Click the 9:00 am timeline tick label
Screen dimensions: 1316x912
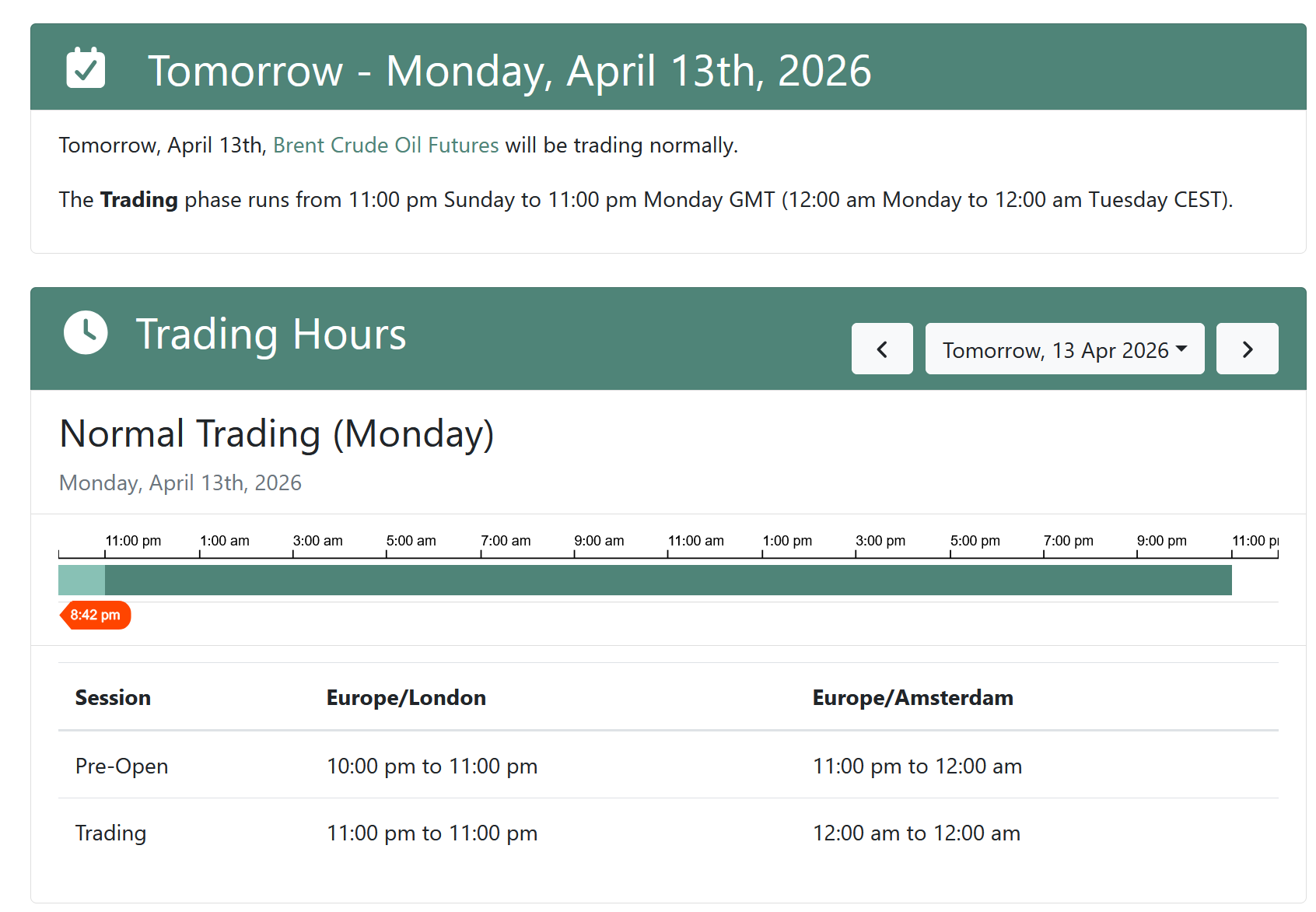599,540
